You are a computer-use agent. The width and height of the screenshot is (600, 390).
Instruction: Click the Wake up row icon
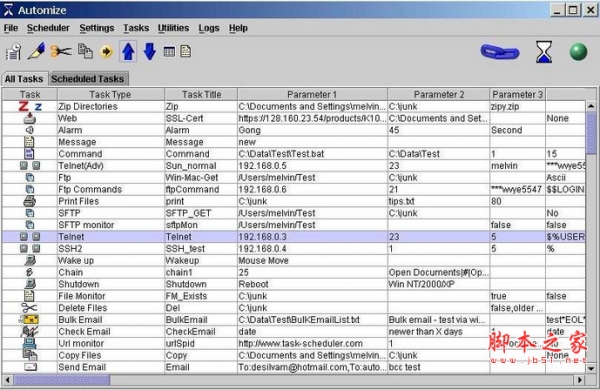click(x=30, y=260)
